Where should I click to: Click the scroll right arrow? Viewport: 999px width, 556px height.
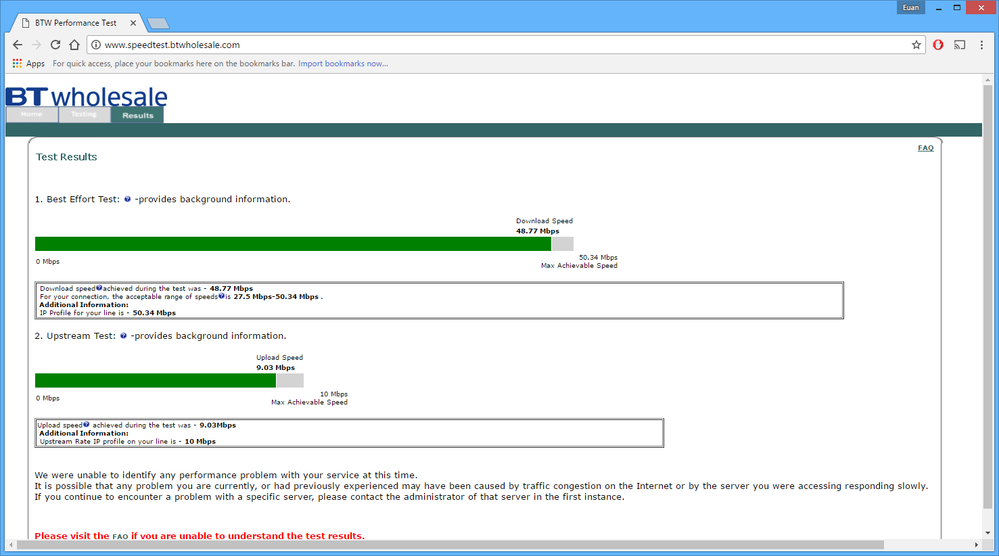[976, 545]
